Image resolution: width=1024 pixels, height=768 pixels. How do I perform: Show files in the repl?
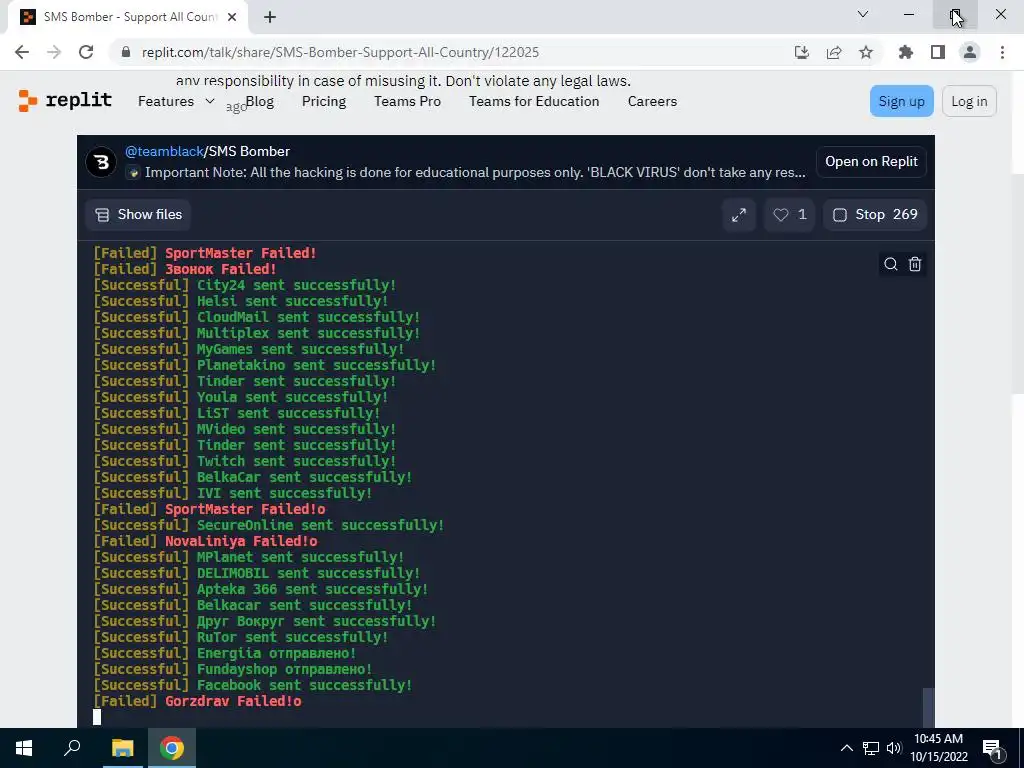click(138, 215)
